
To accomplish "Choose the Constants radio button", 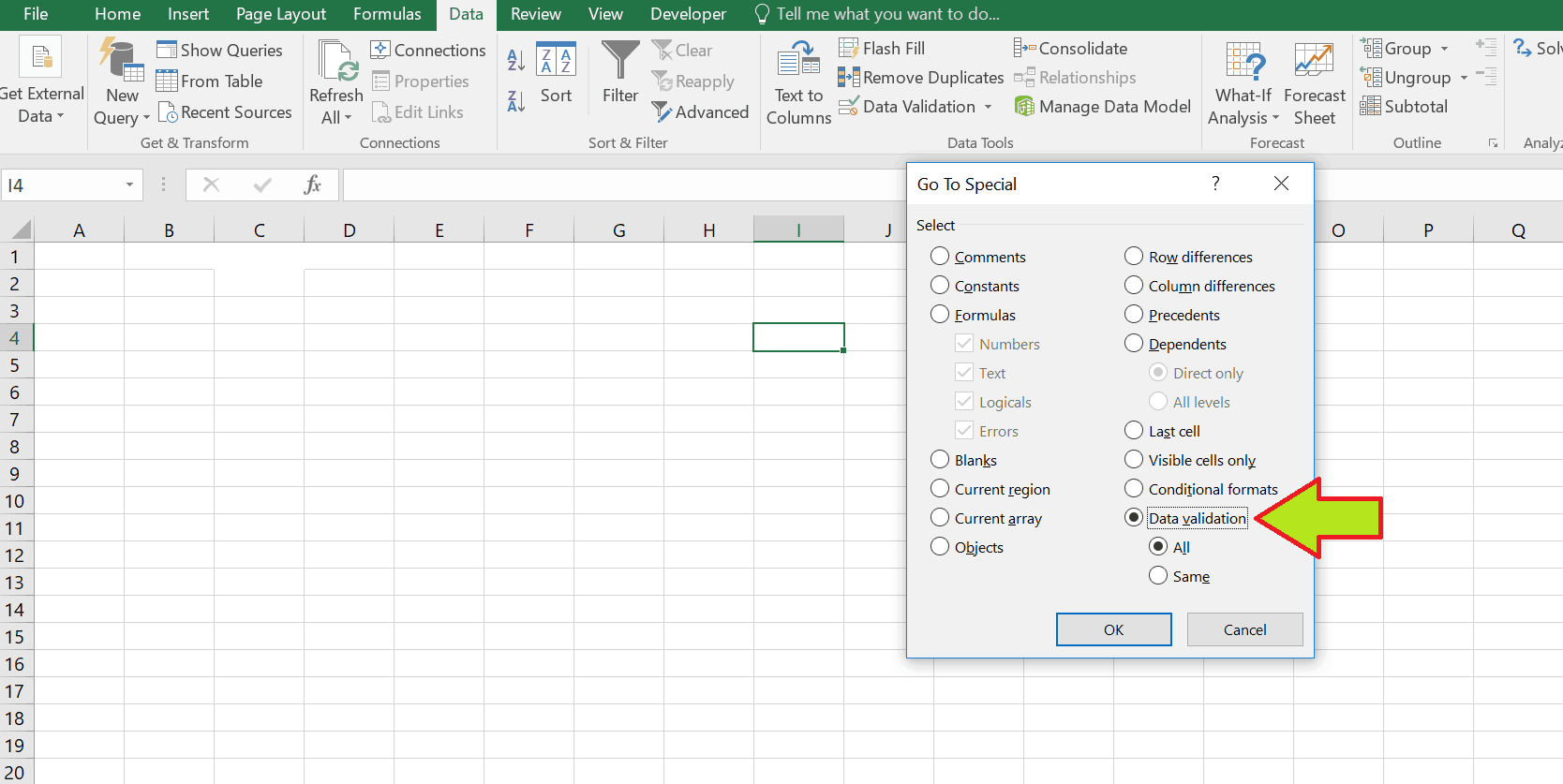I will pos(940,286).
